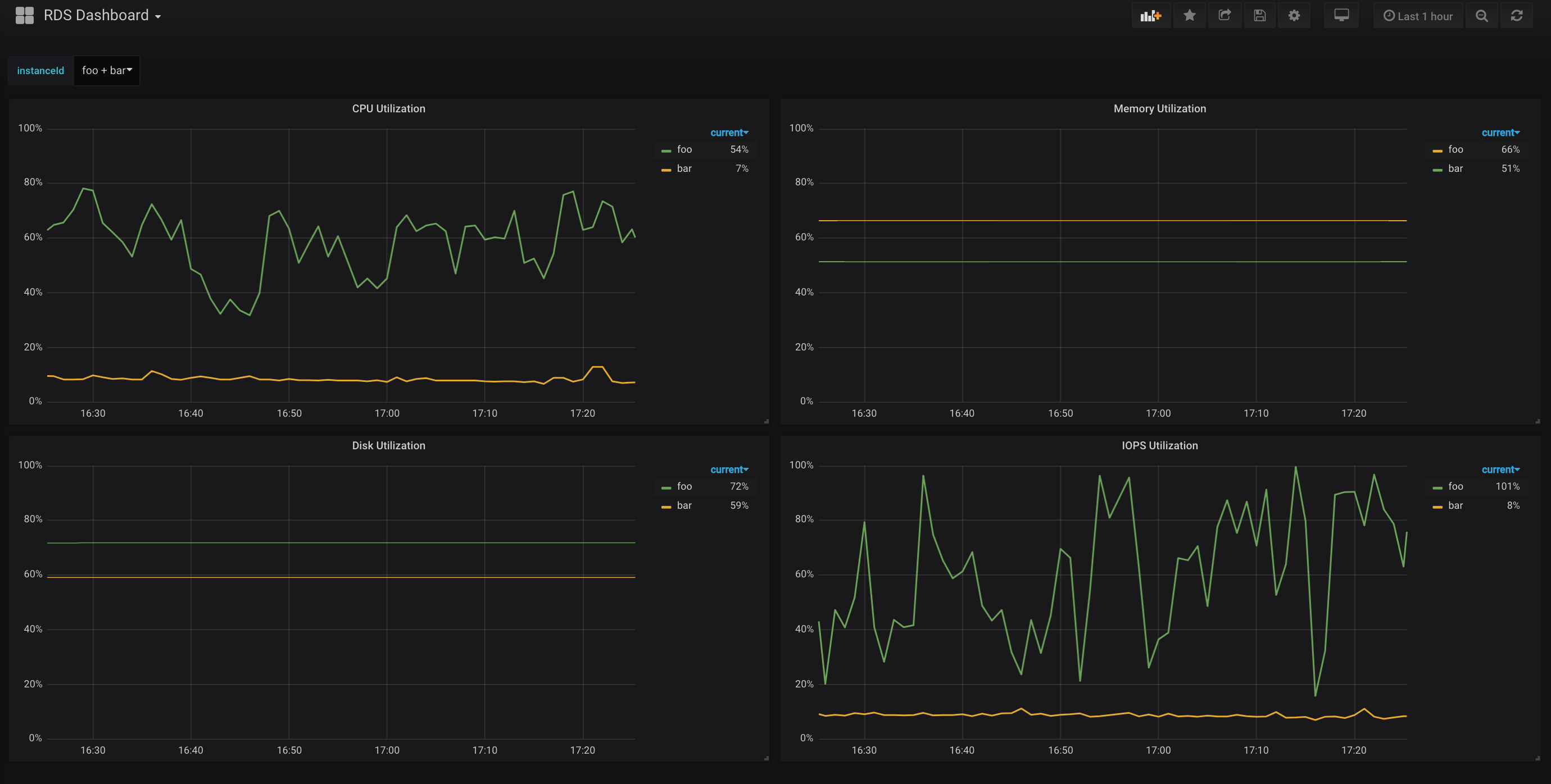Toggle foo series in IOPS Utilization legend
1551x784 pixels.
point(1455,486)
